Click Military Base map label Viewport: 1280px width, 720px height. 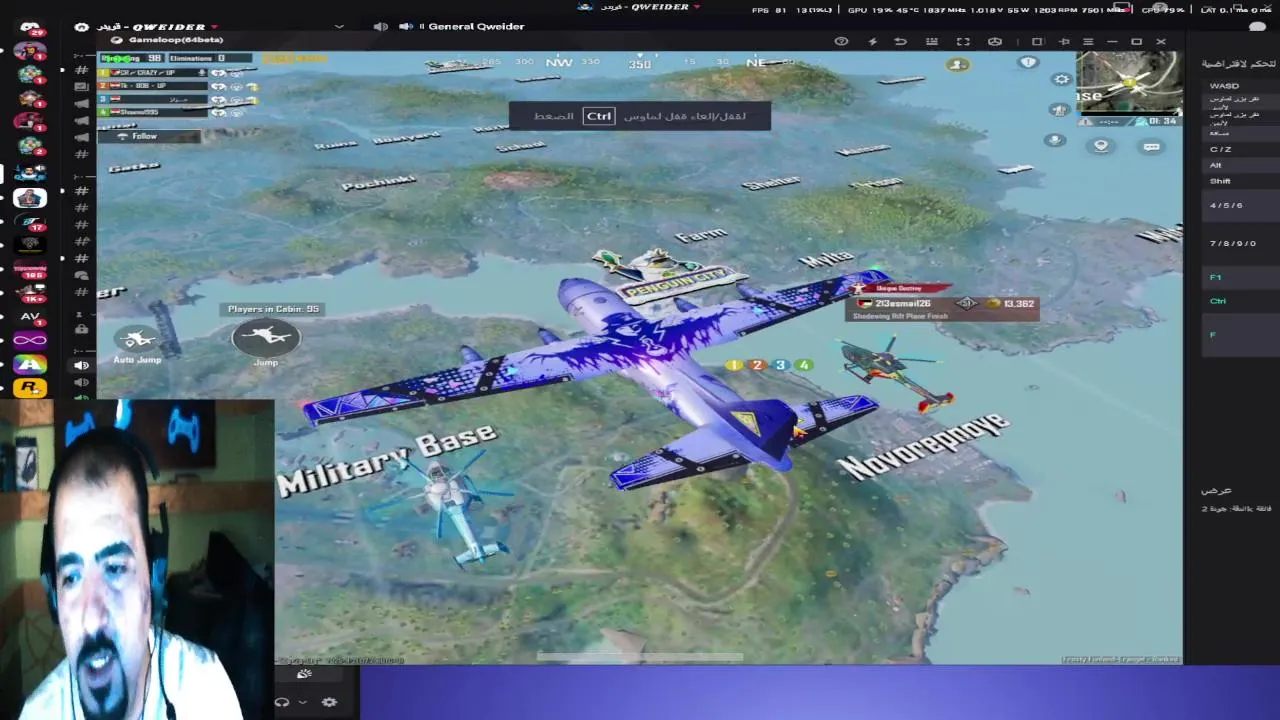click(387, 460)
